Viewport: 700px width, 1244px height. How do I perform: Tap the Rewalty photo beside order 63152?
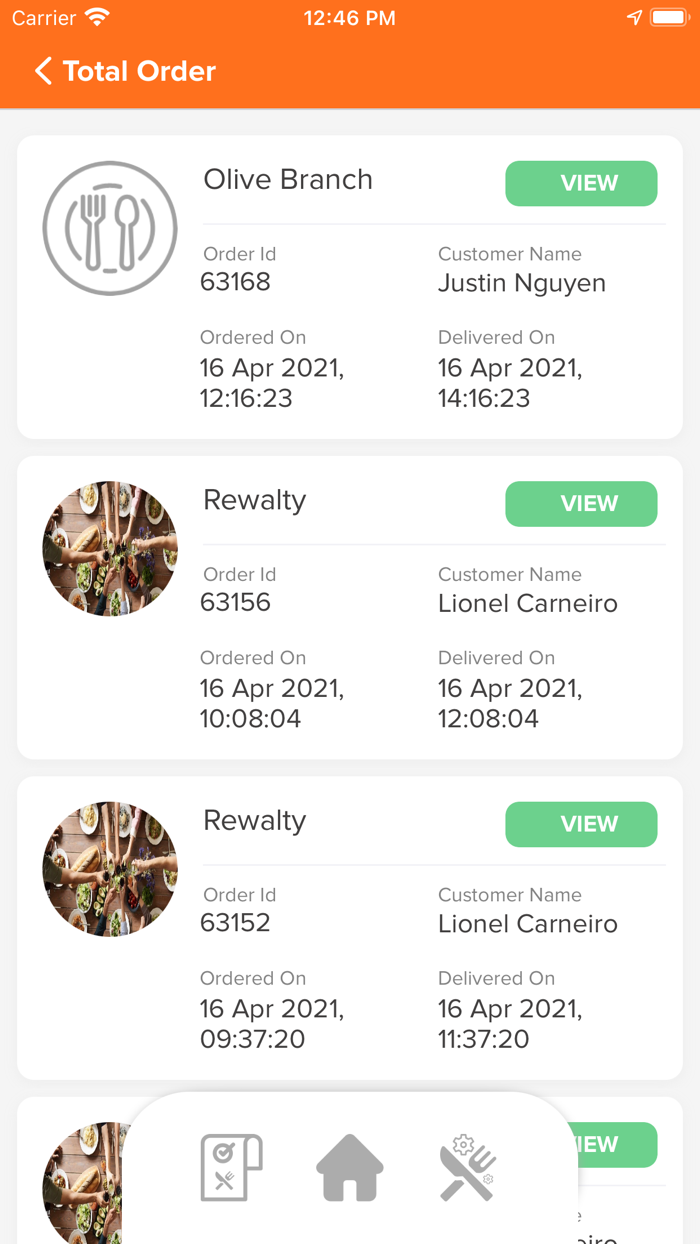coord(110,868)
